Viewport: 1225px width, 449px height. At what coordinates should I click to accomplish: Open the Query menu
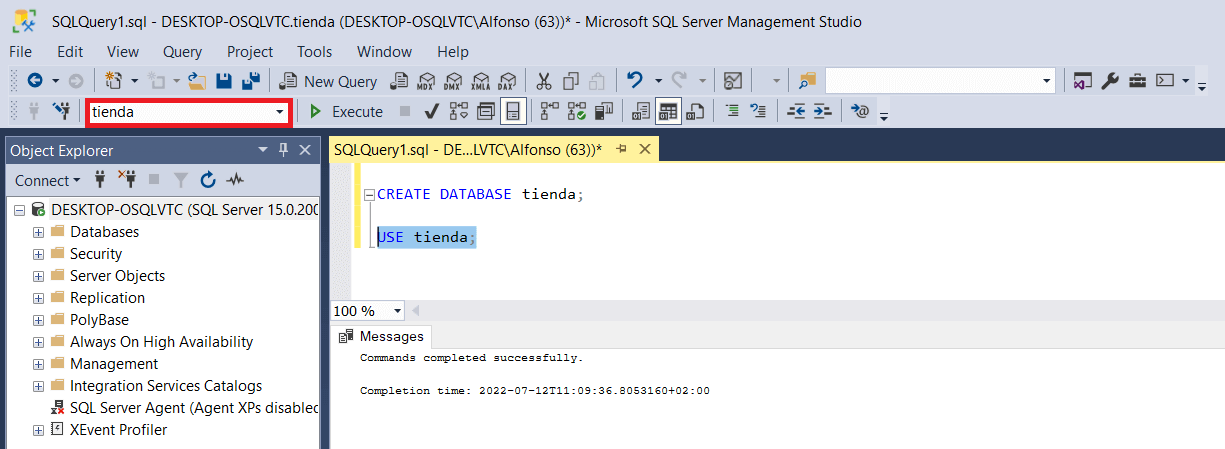click(182, 51)
